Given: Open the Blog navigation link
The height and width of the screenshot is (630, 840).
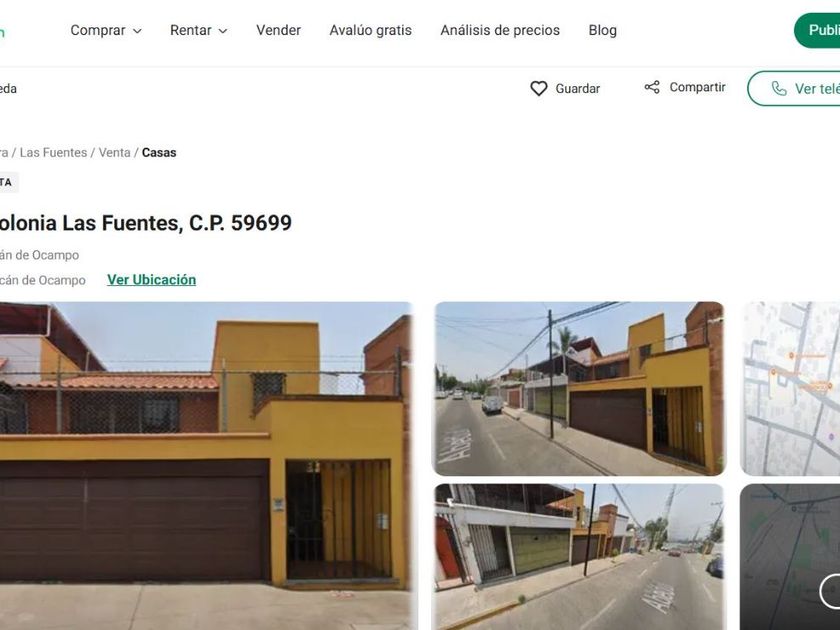Looking at the screenshot, I should (x=603, y=31).
